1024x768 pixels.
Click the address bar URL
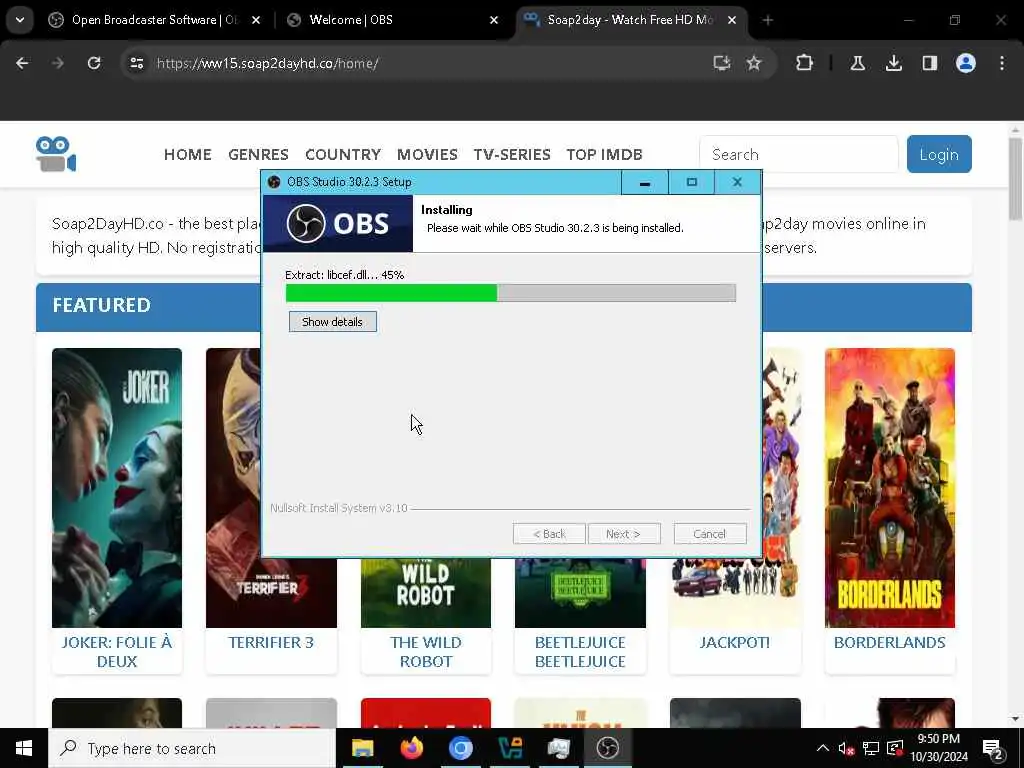click(x=268, y=63)
